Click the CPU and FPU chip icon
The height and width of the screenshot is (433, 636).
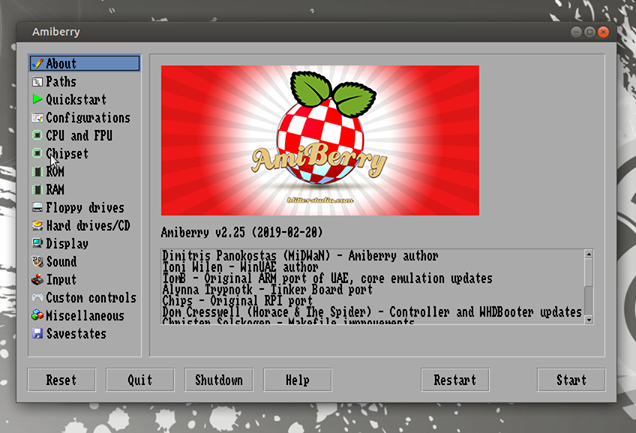[x=37, y=135]
